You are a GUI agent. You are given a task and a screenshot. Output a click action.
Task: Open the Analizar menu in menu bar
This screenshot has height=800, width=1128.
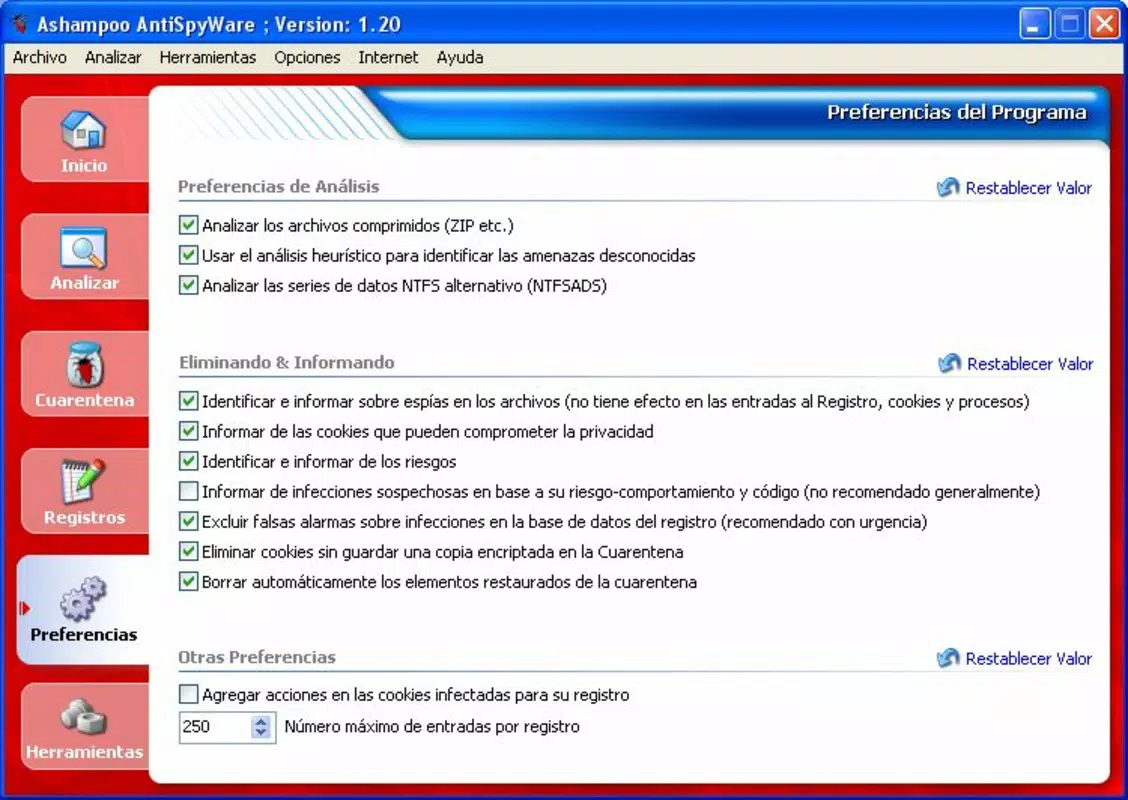click(113, 58)
